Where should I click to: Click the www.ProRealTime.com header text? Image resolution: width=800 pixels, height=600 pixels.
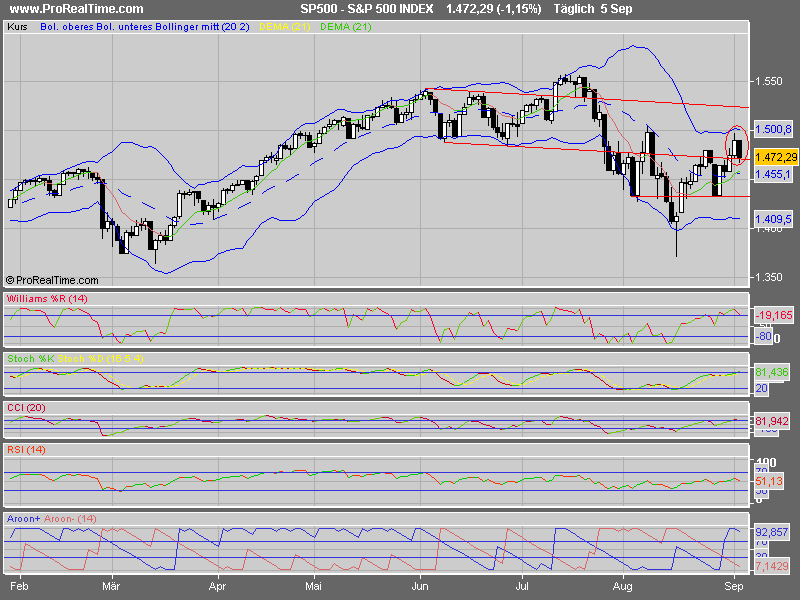(x=77, y=9)
